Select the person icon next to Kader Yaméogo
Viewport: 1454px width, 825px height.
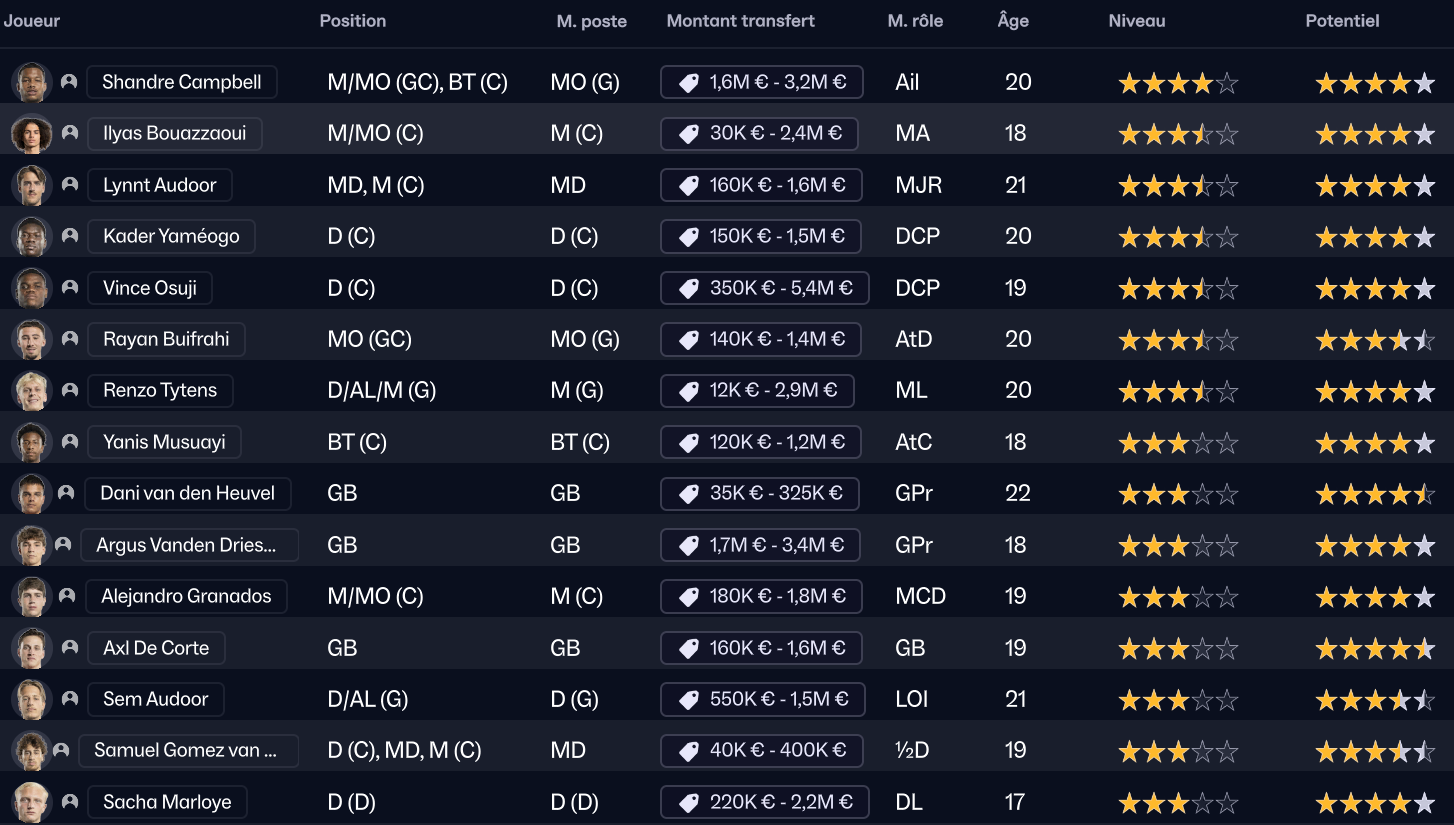point(70,236)
